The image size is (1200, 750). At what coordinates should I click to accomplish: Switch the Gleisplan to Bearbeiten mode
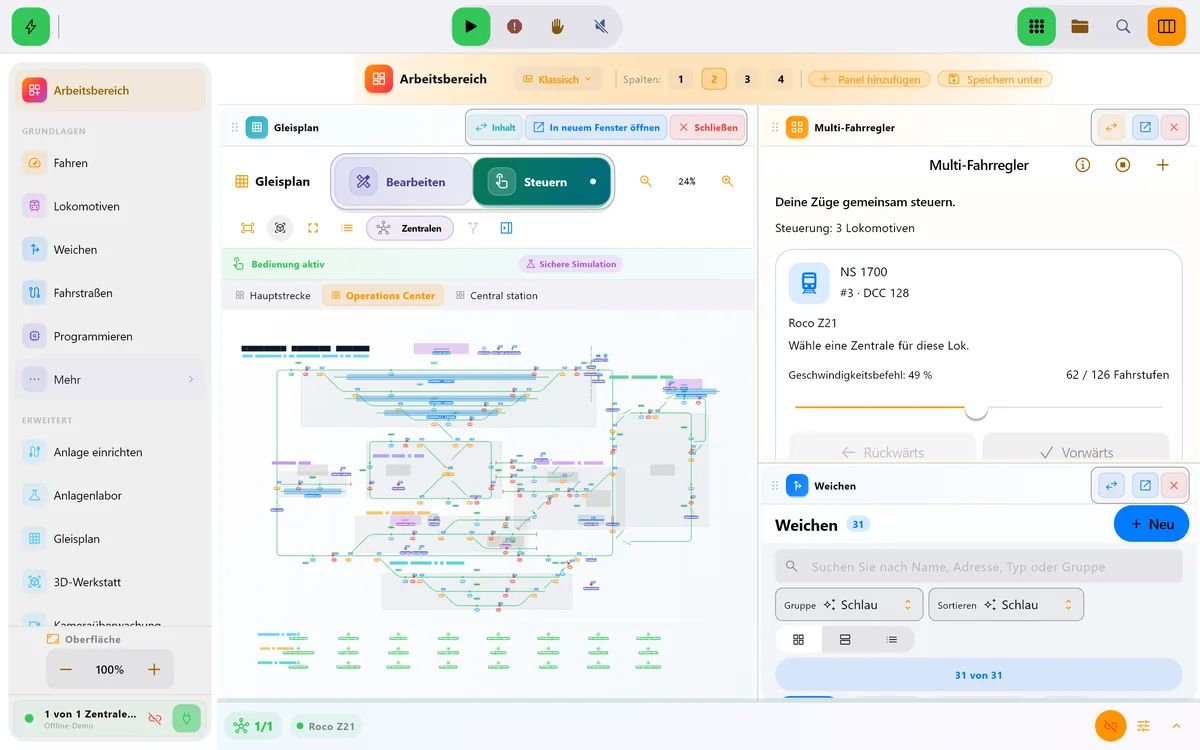coord(402,182)
